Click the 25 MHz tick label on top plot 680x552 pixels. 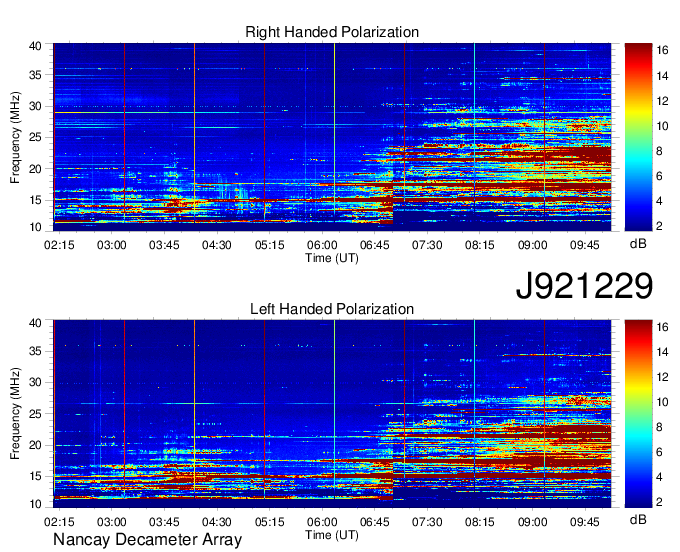(x=35, y=138)
